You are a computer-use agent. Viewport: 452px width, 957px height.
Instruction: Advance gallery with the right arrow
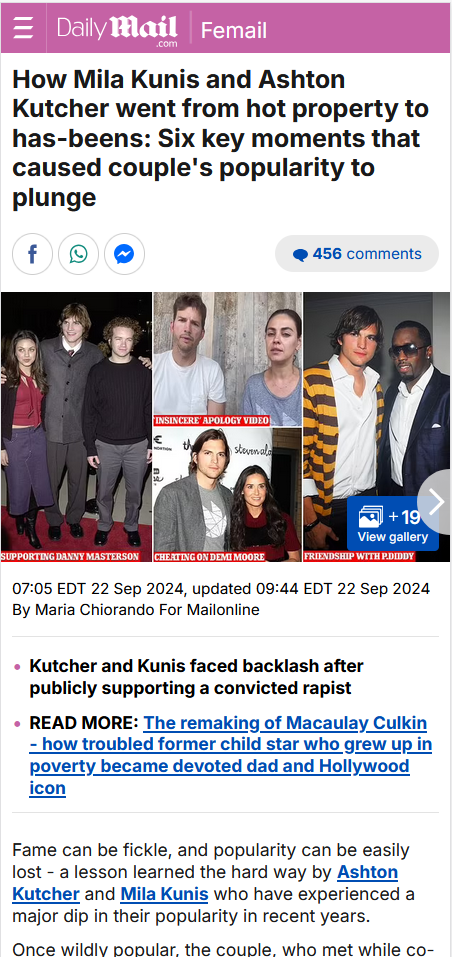point(435,502)
